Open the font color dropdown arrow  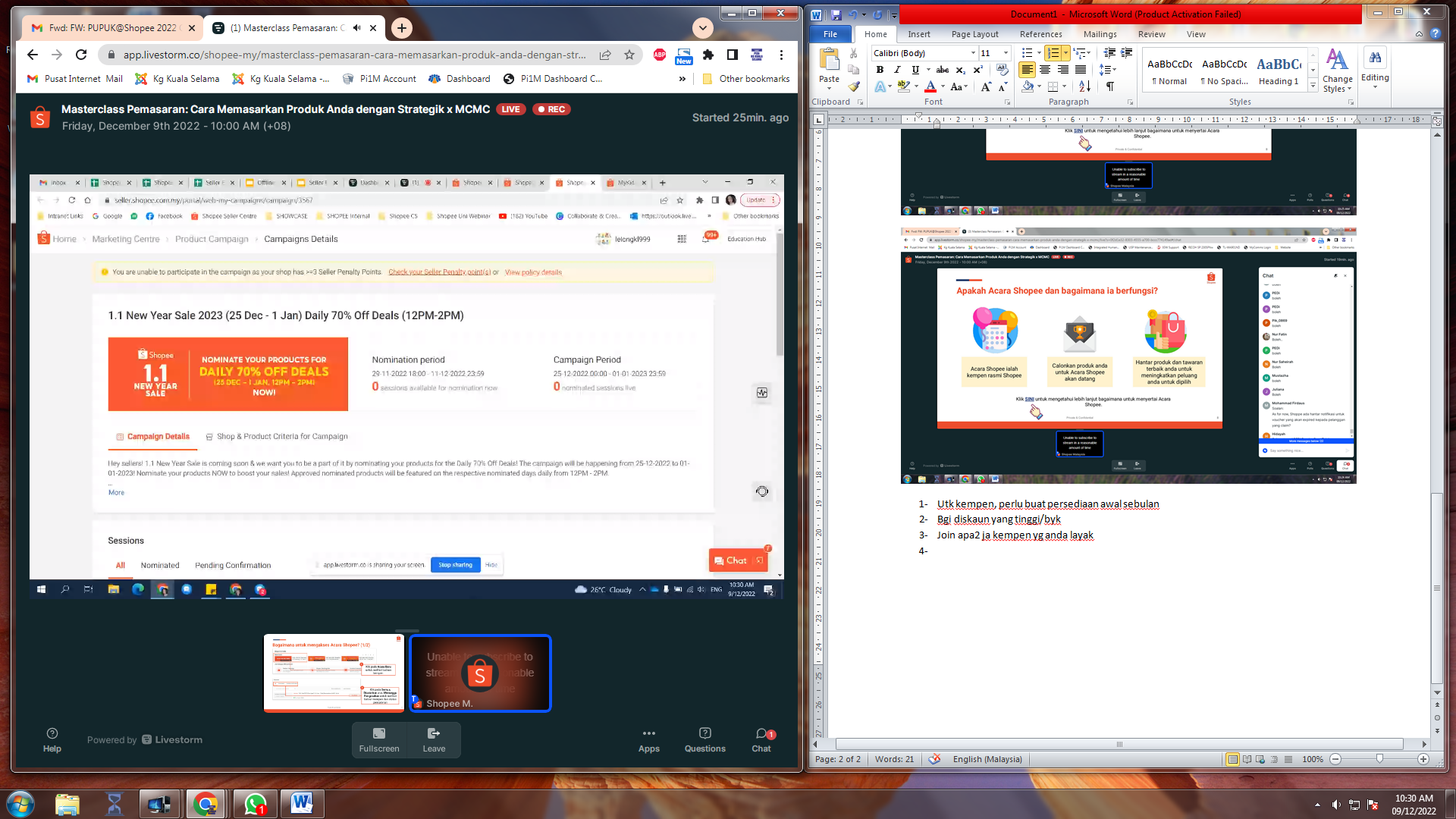[x=943, y=87]
